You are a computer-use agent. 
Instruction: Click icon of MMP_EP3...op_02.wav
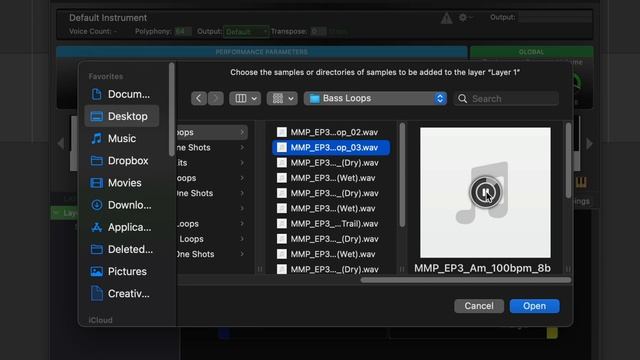point(282,132)
